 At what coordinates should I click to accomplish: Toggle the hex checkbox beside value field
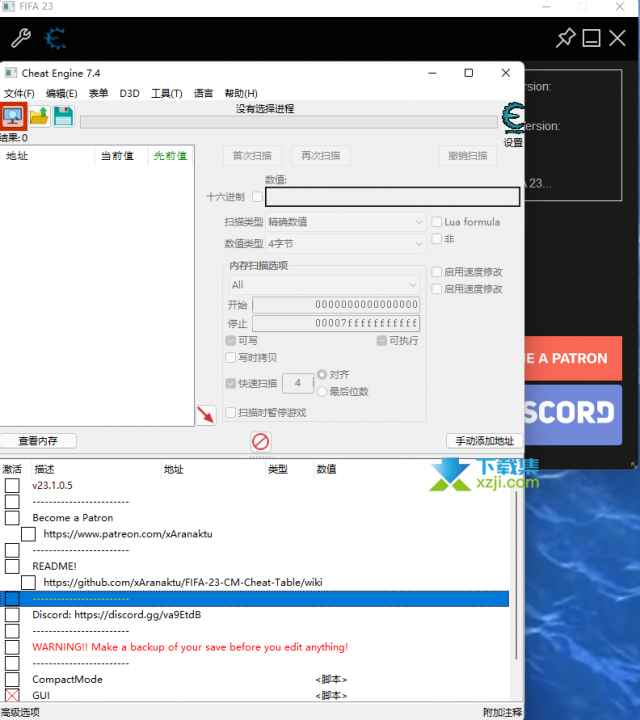coord(258,197)
